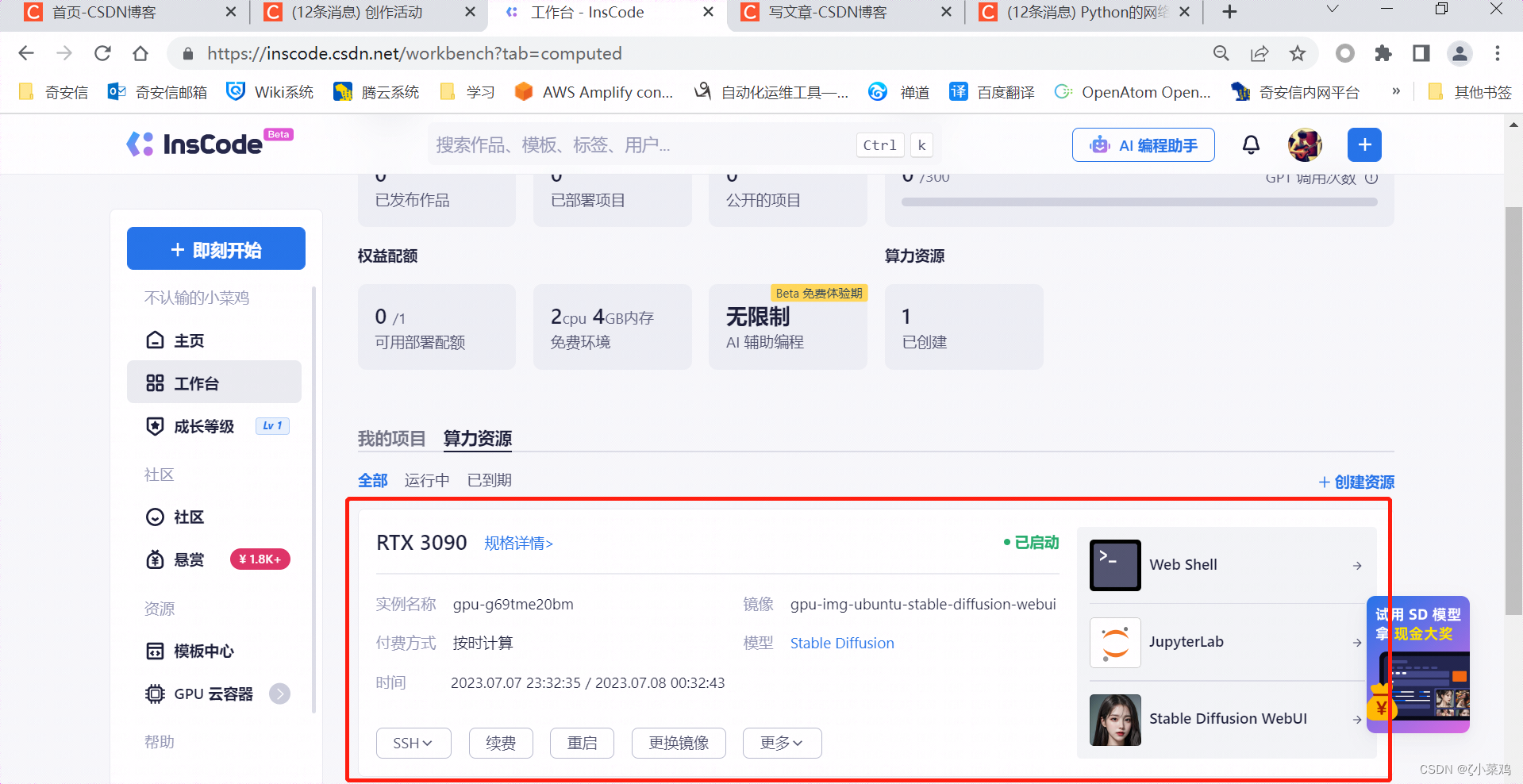
Task: Click the arrow beside GPU 云容器
Action: [279, 694]
